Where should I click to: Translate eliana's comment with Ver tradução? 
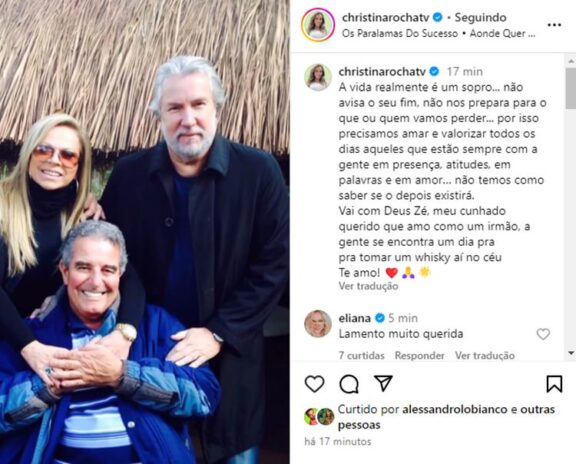point(485,356)
